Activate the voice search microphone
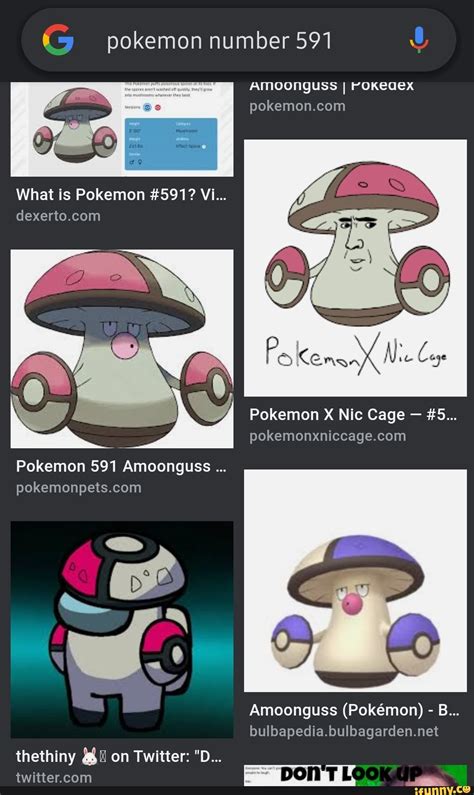This screenshot has height=795, width=474. [x=419, y=40]
